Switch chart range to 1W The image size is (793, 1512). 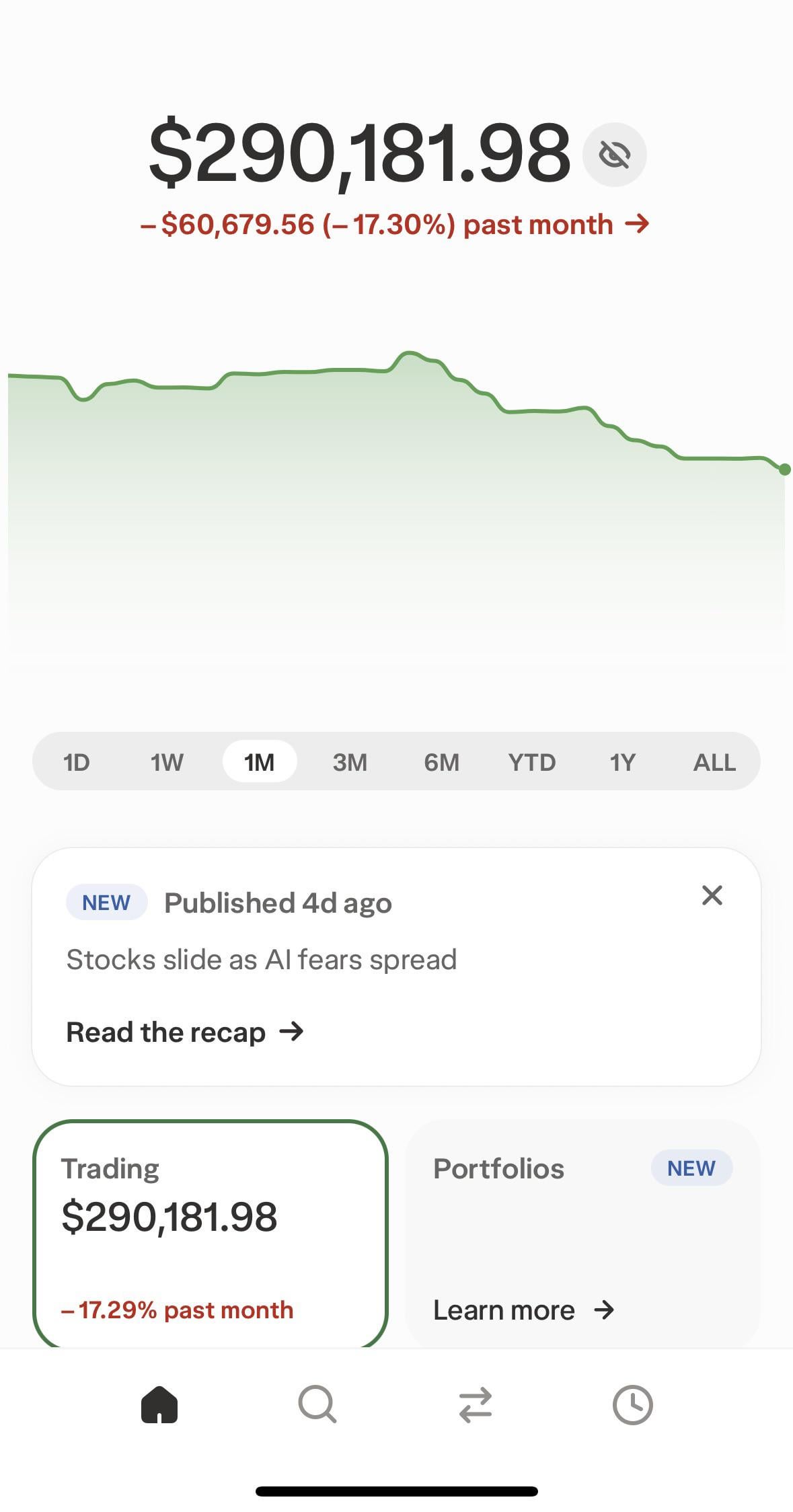[x=167, y=762]
